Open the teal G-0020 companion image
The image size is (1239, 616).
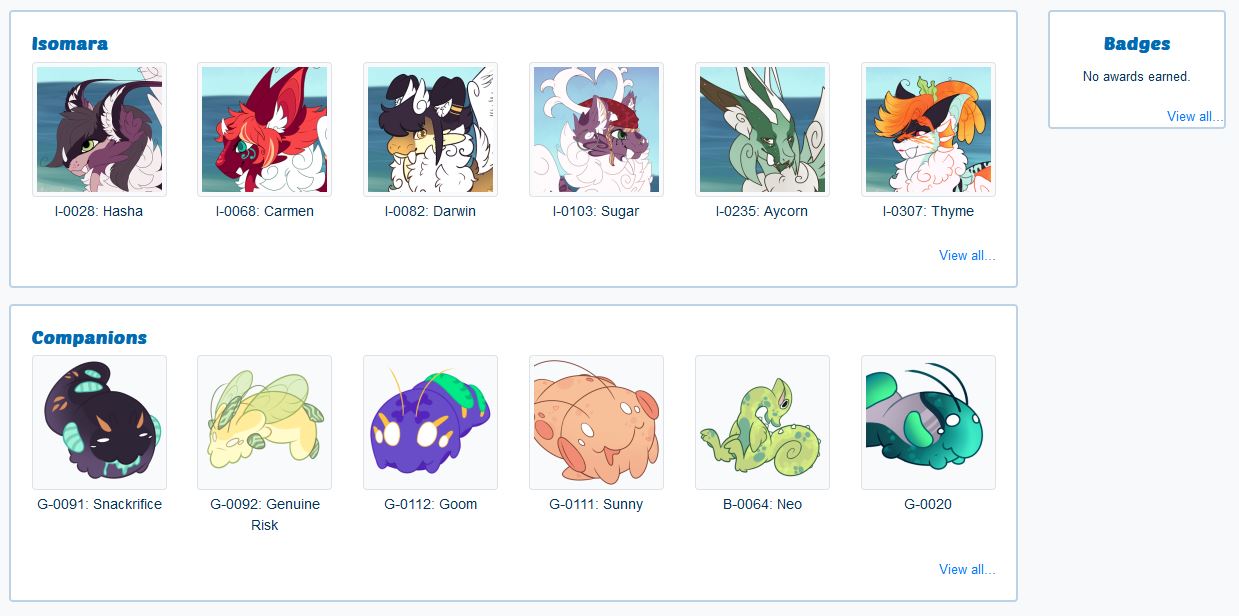[x=928, y=422]
